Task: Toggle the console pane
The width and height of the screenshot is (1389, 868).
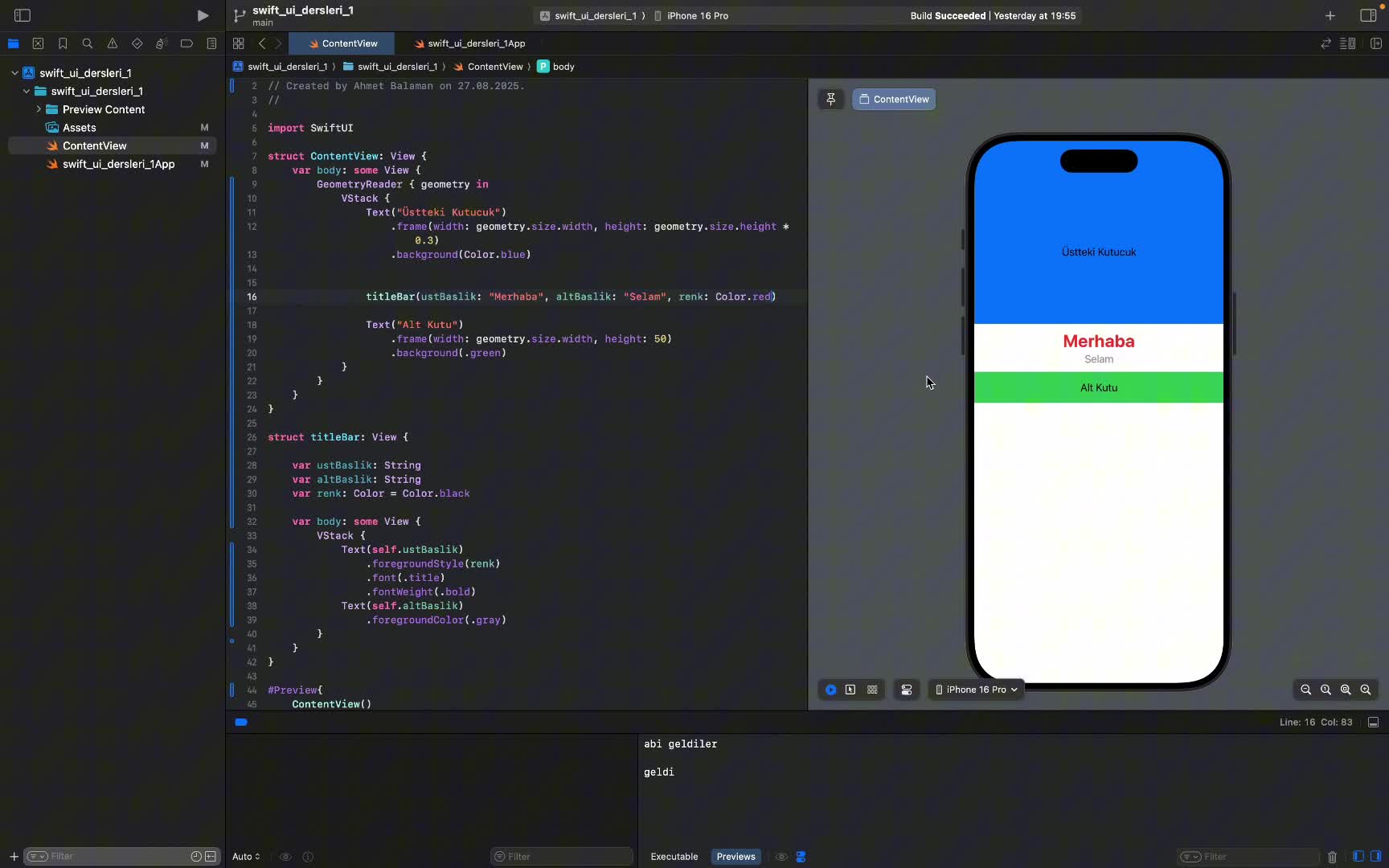Action: click(1375, 857)
